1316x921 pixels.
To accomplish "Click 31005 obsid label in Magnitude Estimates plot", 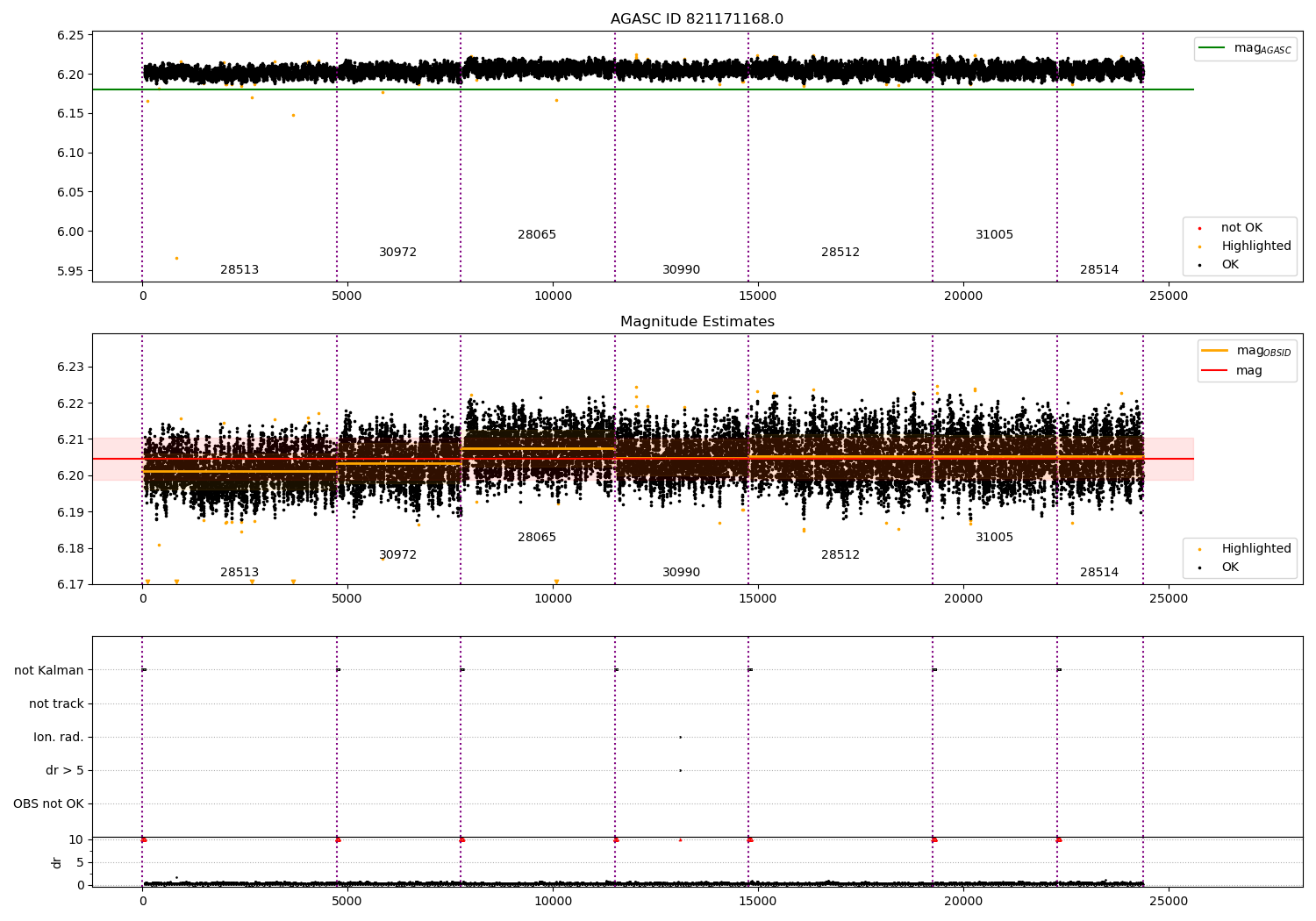I will [994, 537].
